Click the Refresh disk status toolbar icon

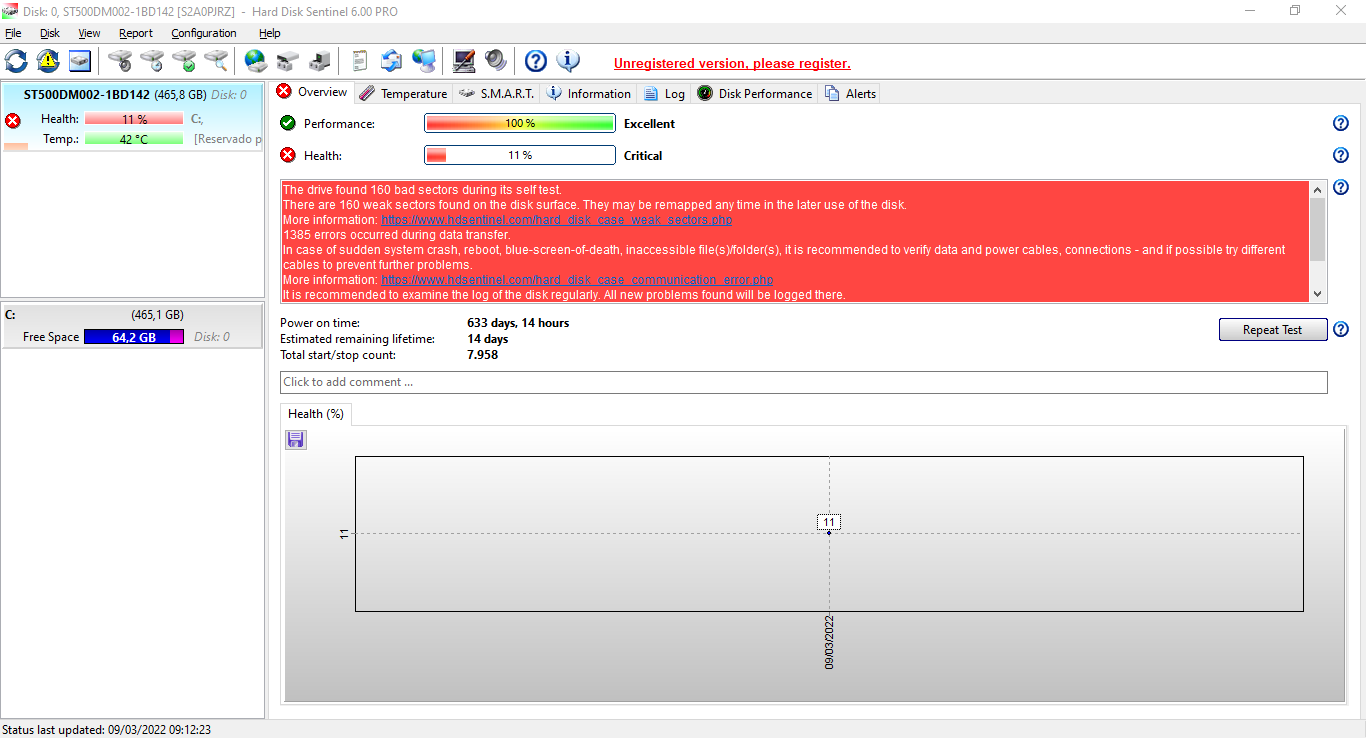17,61
